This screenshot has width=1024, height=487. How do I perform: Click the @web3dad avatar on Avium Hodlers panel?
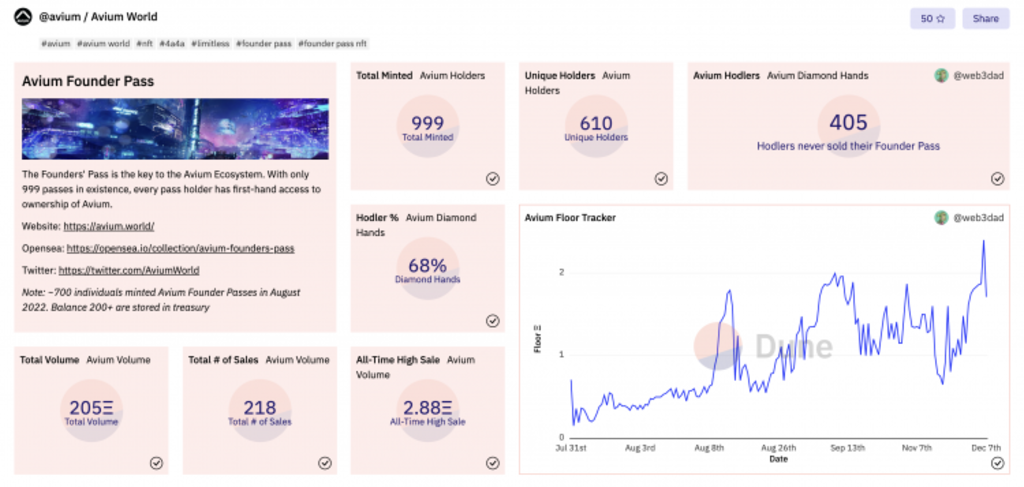tap(941, 75)
